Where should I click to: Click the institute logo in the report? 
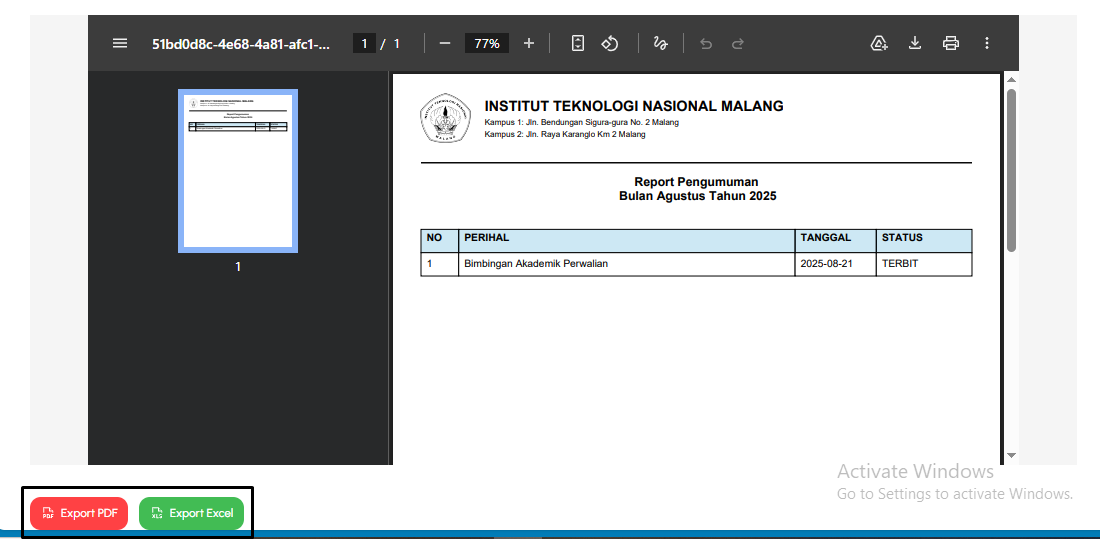coord(445,118)
